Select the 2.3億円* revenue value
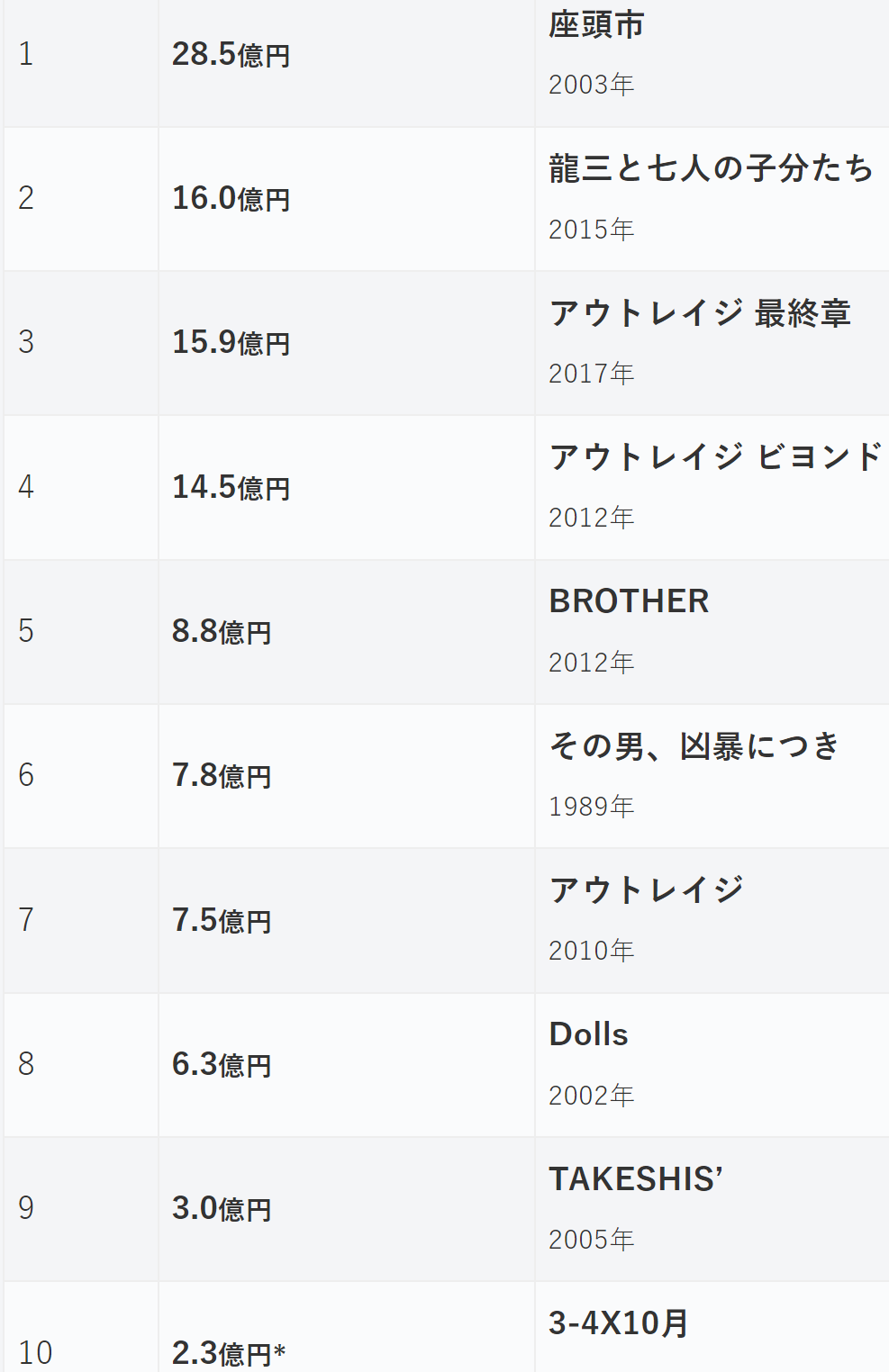This screenshot has width=889, height=1372. [229, 1353]
